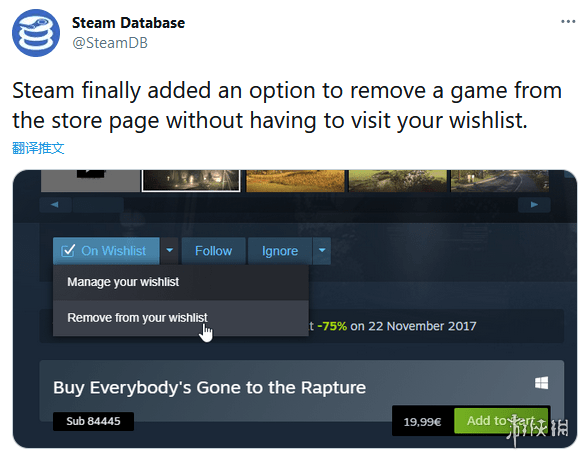Click the green Add to Cart button
Viewport: 584px width, 458px height.
point(501,421)
